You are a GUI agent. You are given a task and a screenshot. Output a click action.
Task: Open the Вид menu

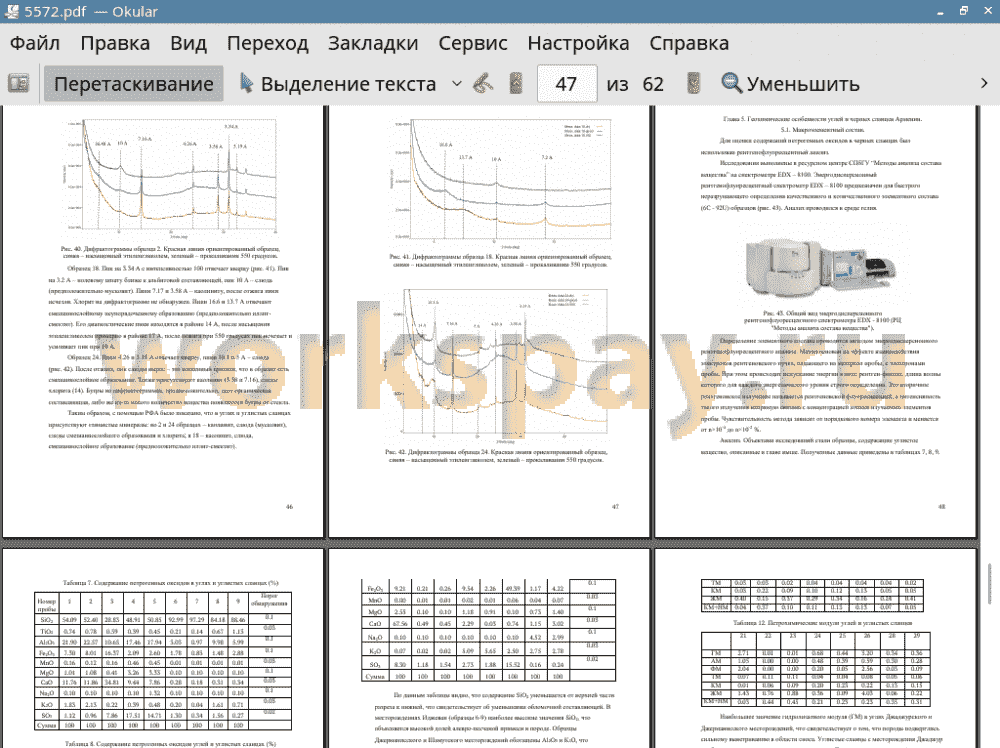pyautogui.click(x=188, y=43)
